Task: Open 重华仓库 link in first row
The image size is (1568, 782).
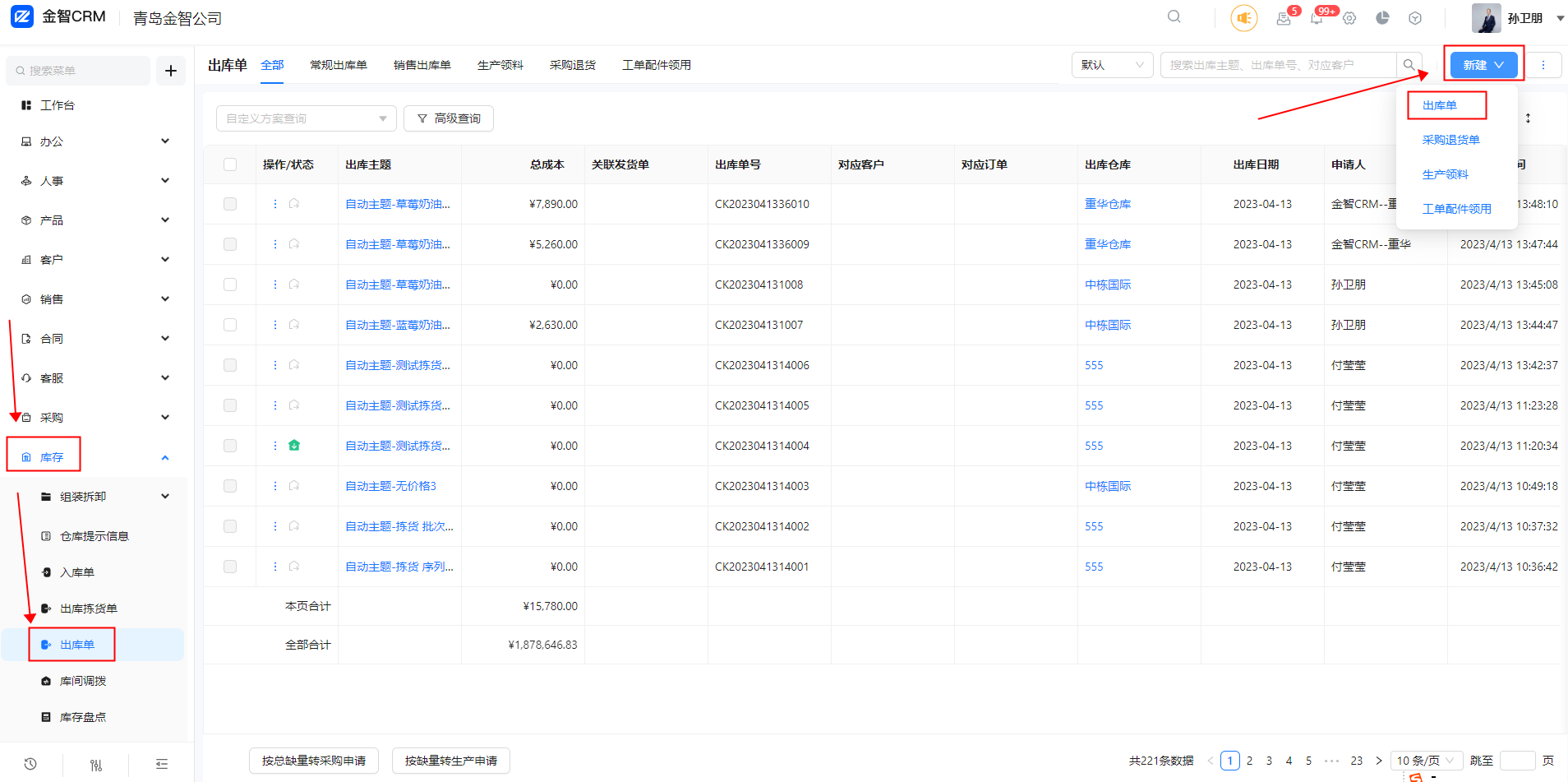Action: (1108, 204)
